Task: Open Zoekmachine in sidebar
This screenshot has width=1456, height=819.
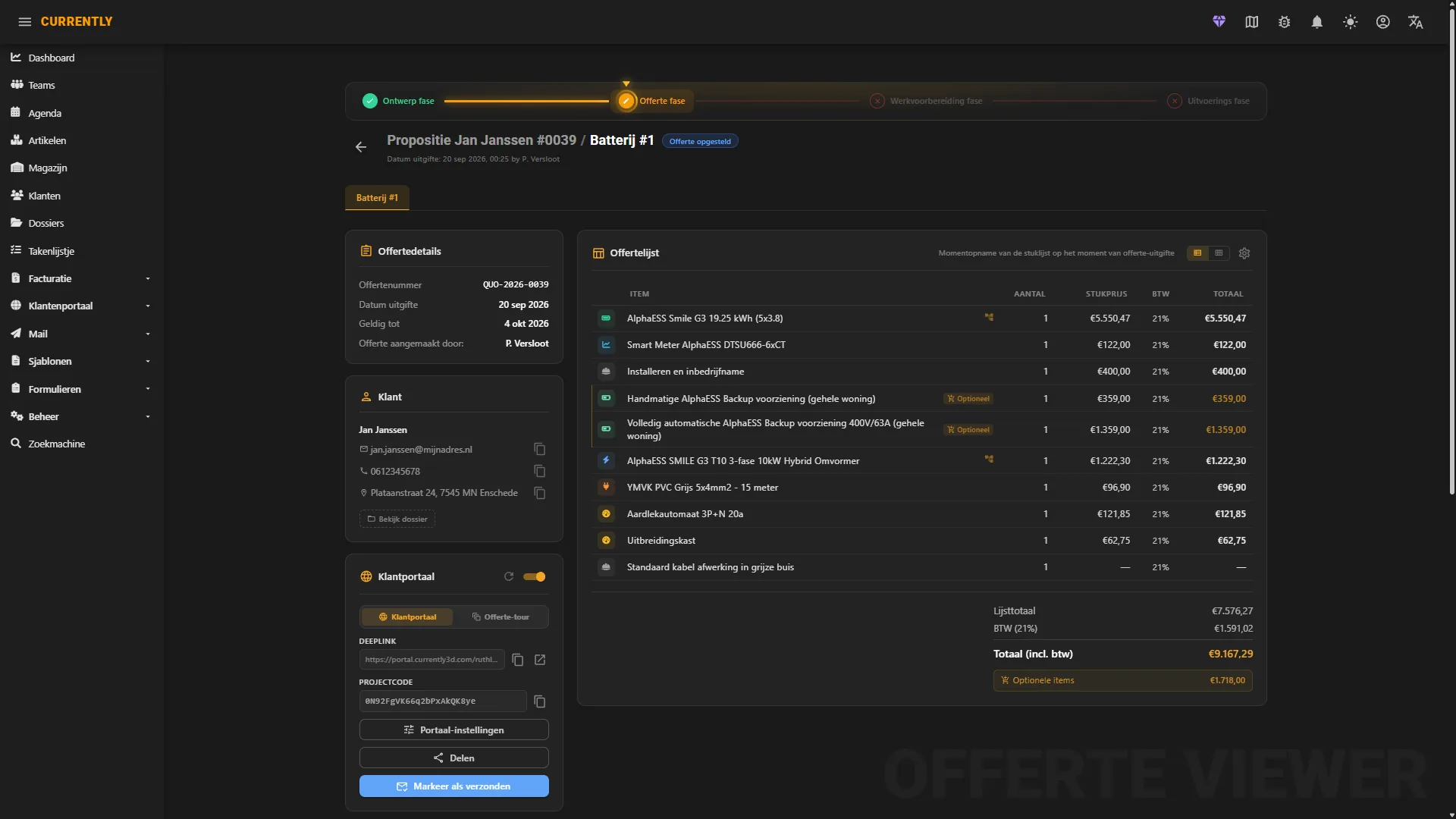Action: [82, 444]
